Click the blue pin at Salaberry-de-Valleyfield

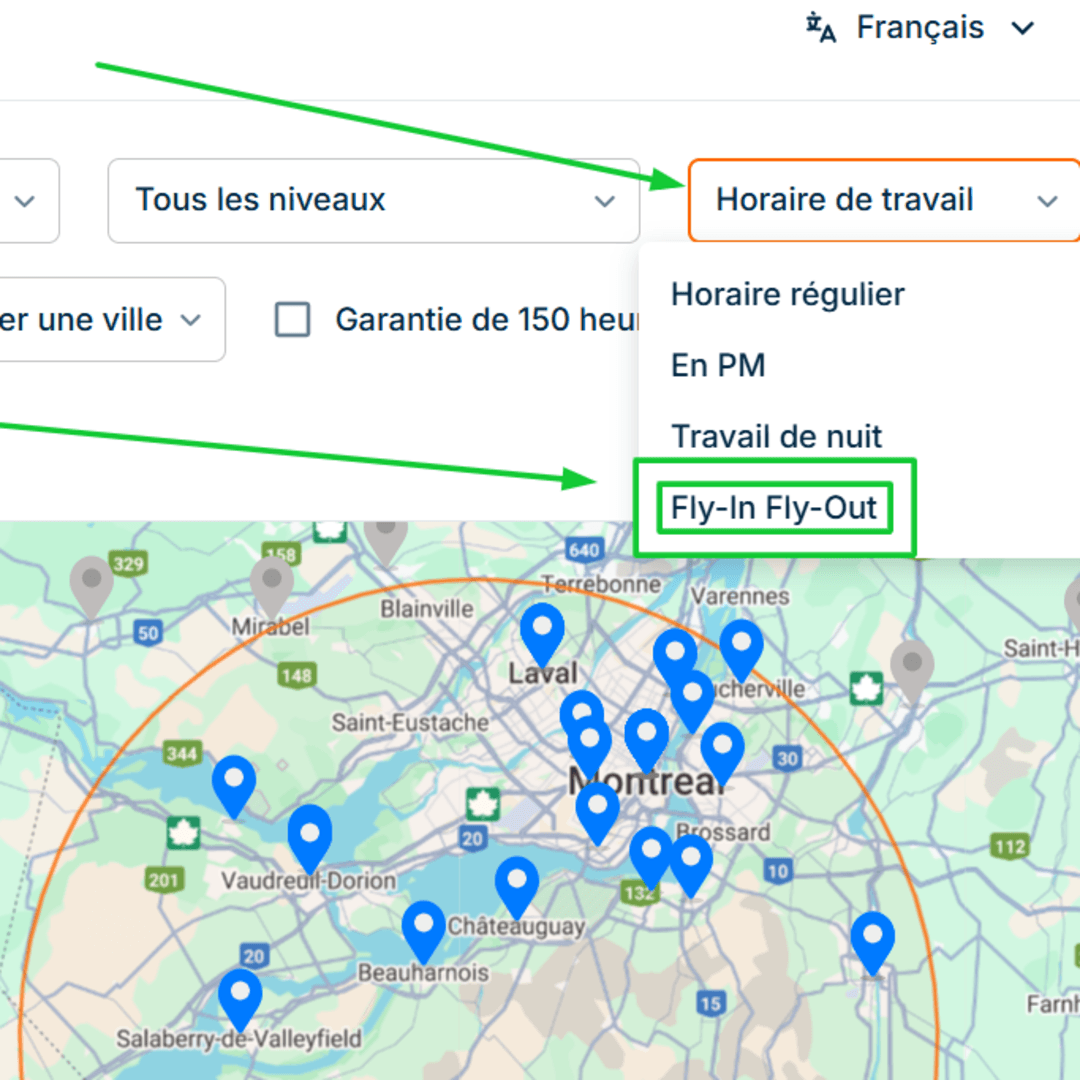pyautogui.click(x=240, y=1001)
